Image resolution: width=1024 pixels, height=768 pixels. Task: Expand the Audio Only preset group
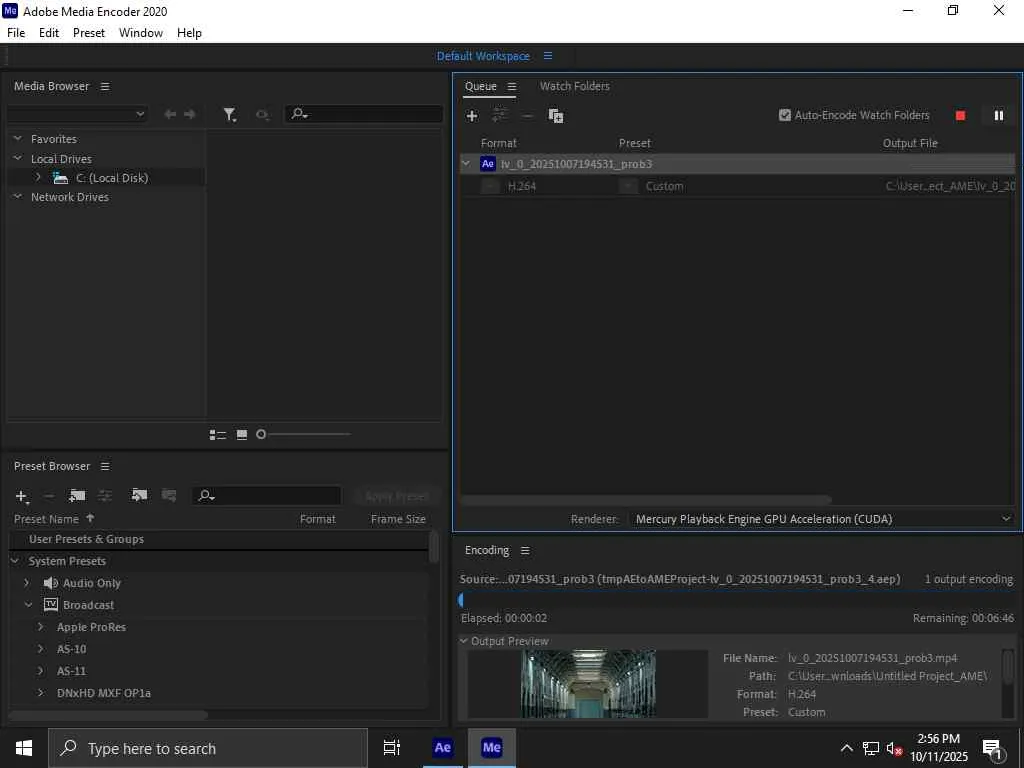[x=27, y=583]
